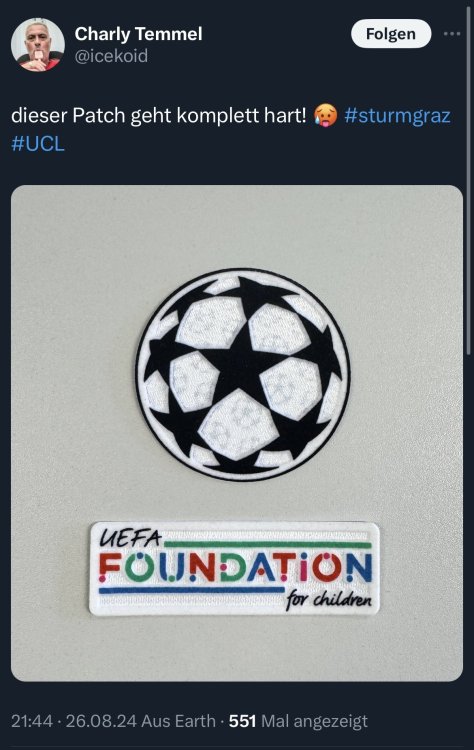The image size is (474, 750).
Task: Click the hot face emoji in tweet
Action: 326,116
